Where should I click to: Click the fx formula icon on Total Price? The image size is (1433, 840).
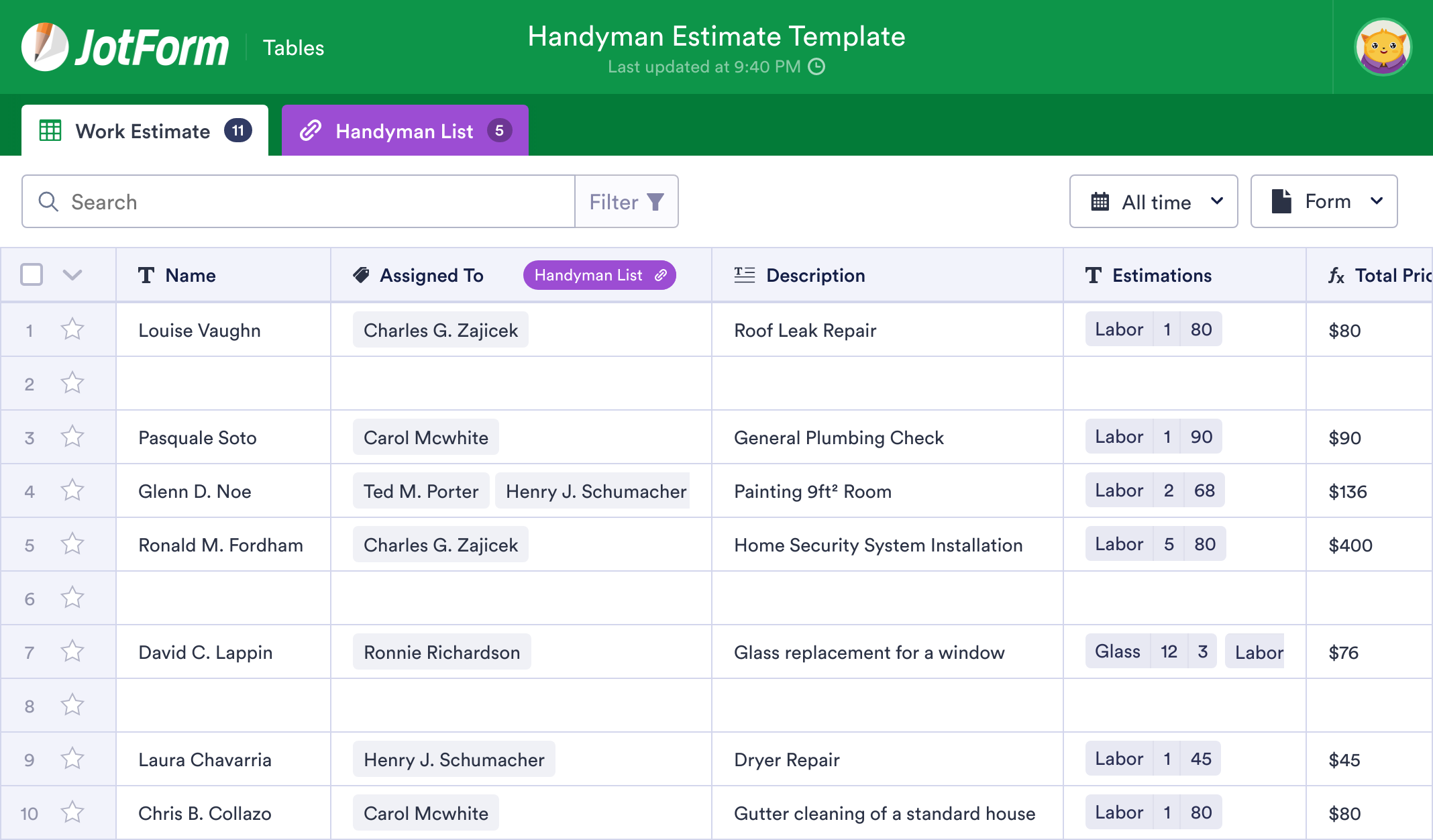(1336, 276)
